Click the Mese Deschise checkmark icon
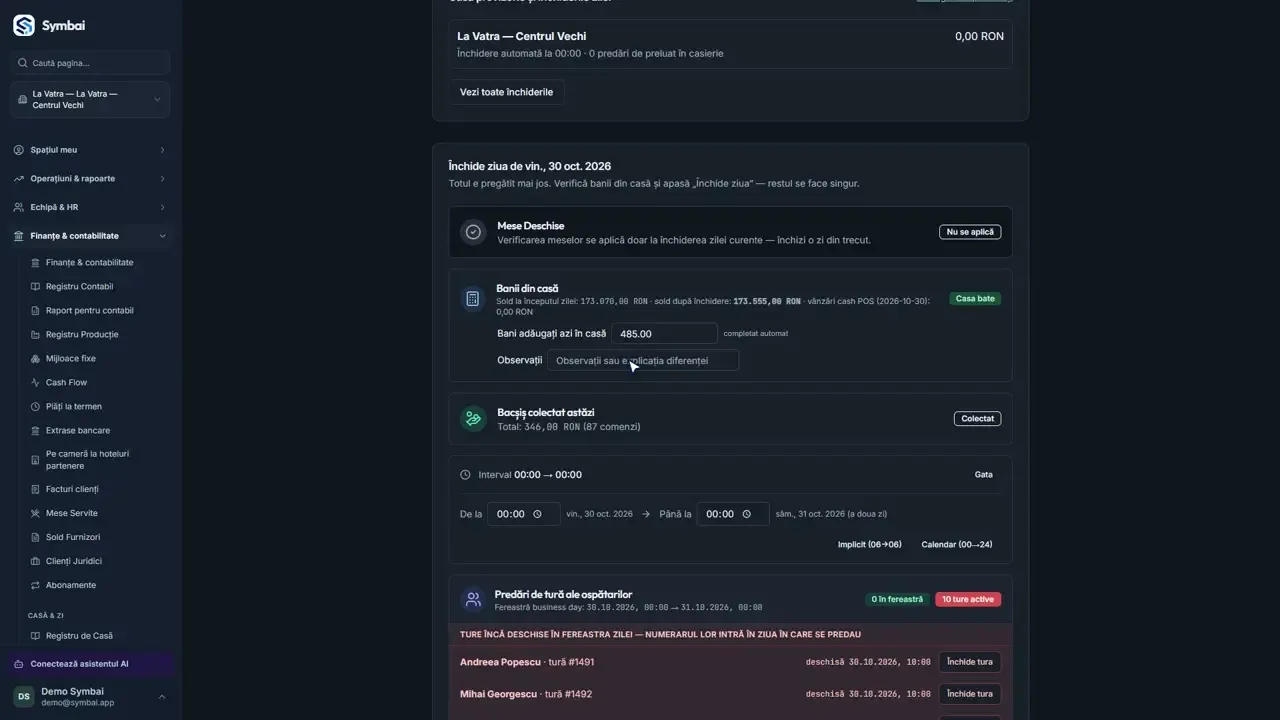The image size is (1280, 720). tap(473, 232)
